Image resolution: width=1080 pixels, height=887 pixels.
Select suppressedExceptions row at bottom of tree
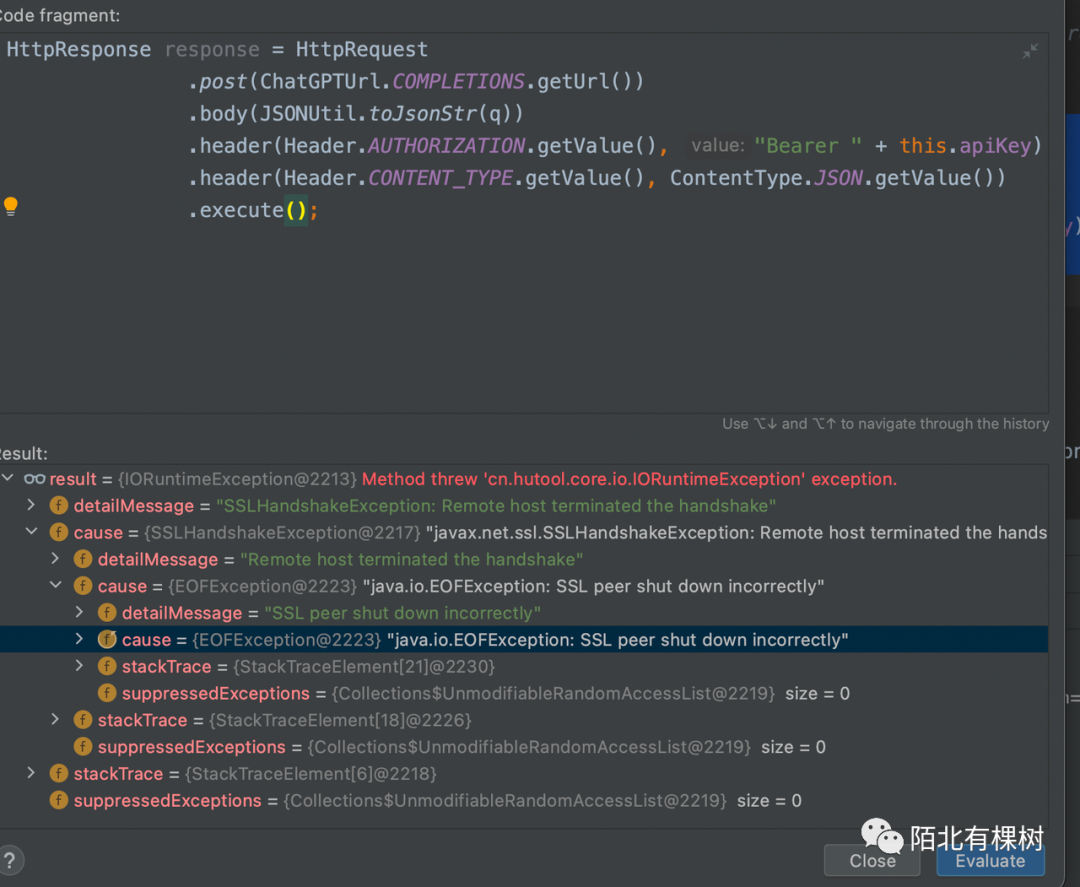click(167, 801)
